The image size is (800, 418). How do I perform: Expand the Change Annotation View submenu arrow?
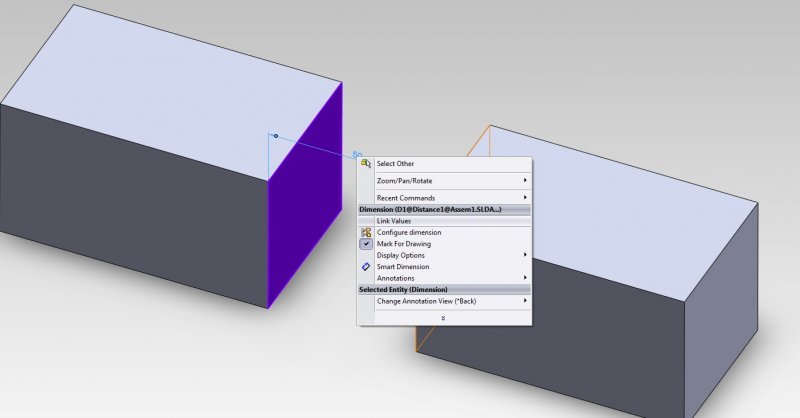[525, 301]
